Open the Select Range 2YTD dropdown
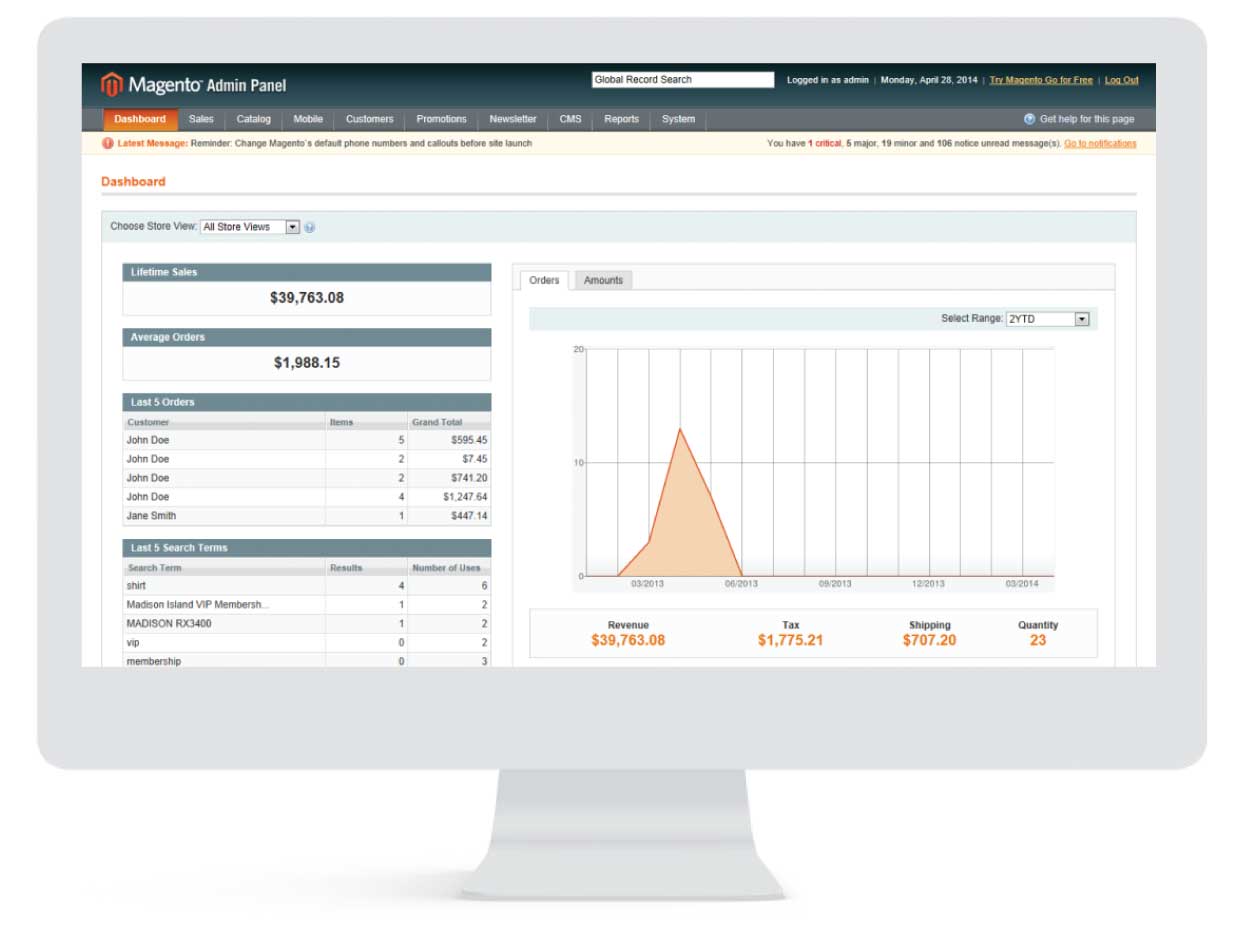 tap(1047, 319)
